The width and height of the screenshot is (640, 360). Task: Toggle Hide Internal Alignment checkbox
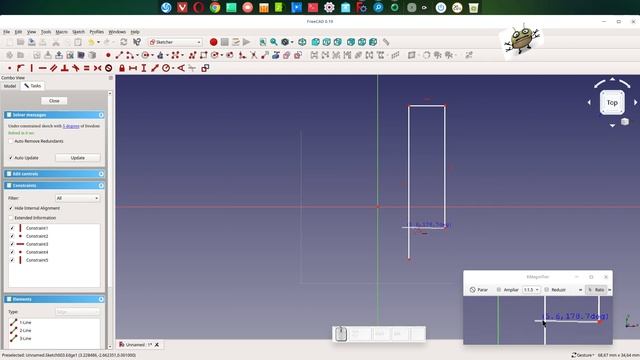(x=11, y=208)
